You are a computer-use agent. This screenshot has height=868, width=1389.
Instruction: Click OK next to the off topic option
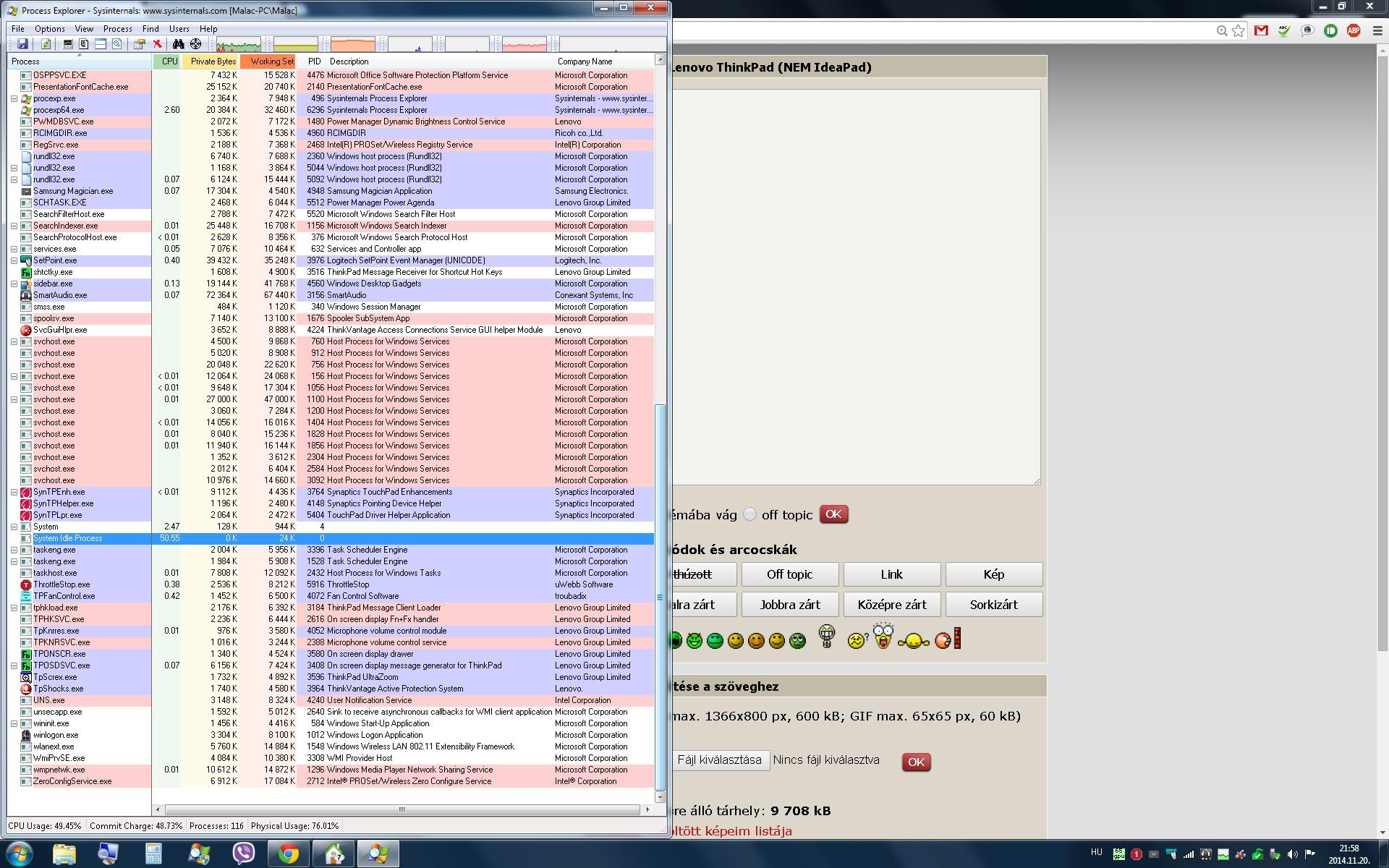(x=833, y=514)
